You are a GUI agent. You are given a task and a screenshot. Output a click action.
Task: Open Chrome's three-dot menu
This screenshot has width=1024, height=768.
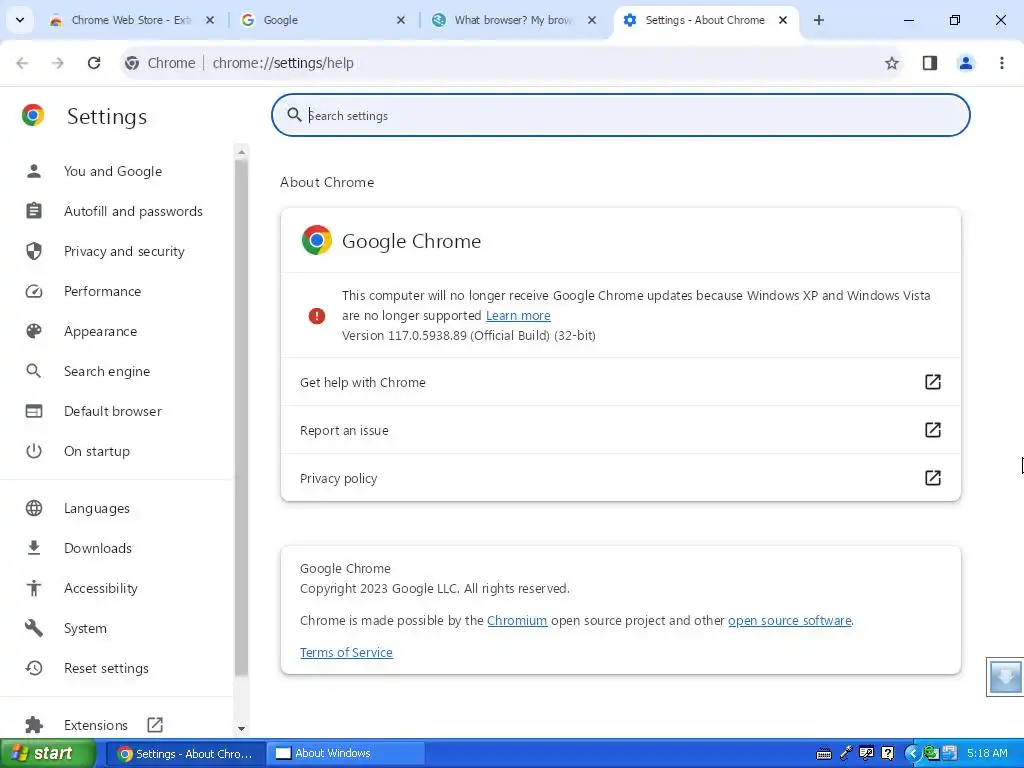click(x=1001, y=63)
